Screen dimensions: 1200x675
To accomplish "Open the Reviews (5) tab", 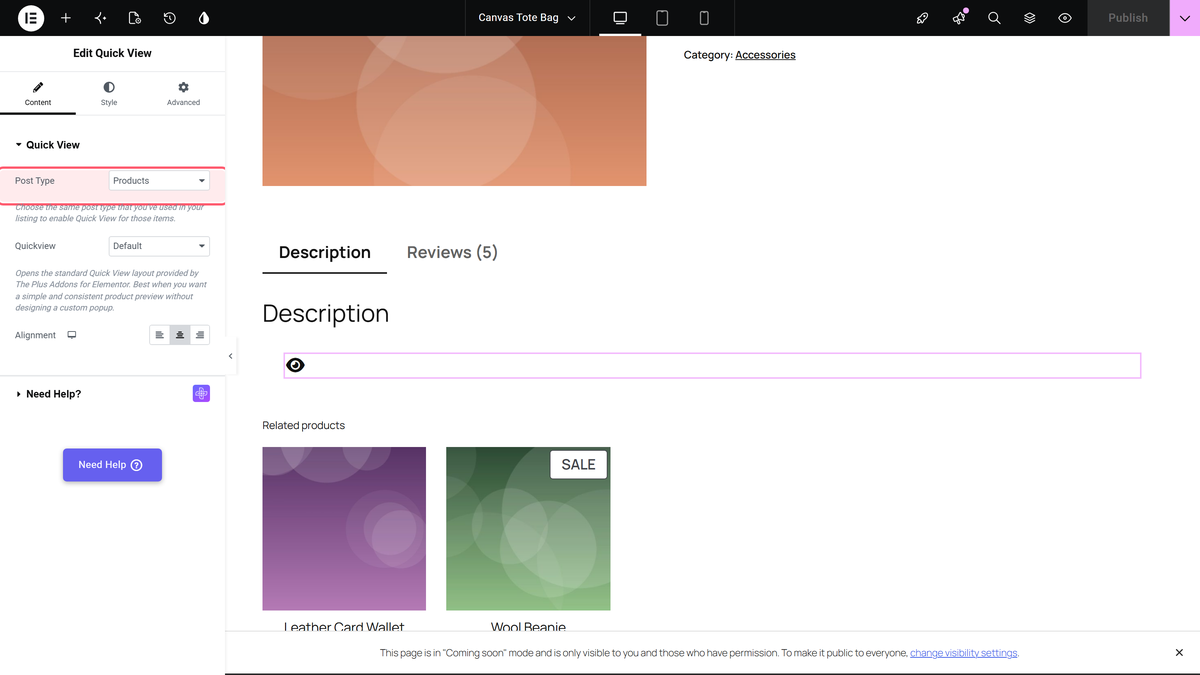I will [452, 252].
